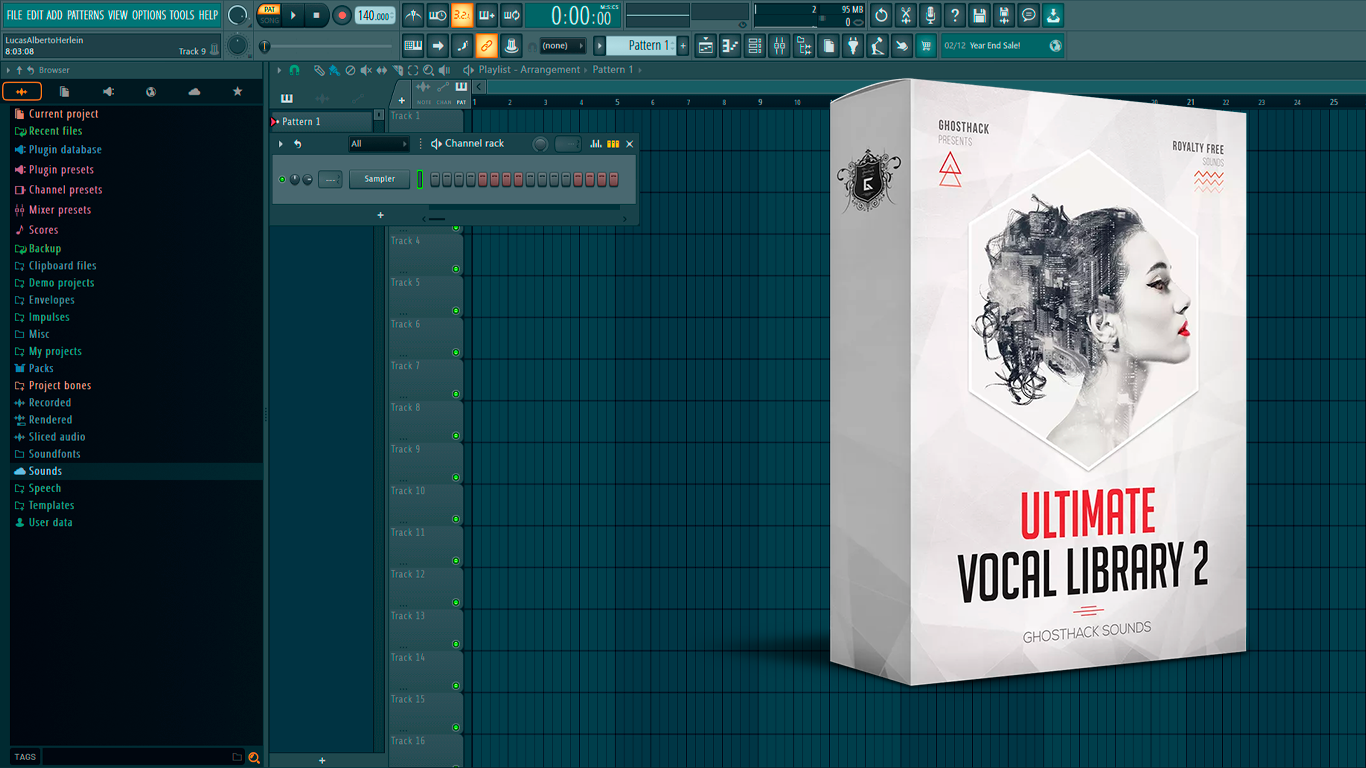Screen dimensions: 1366x768
Task: Click the render/export floppy-with-wave icon
Action: coord(1004,15)
